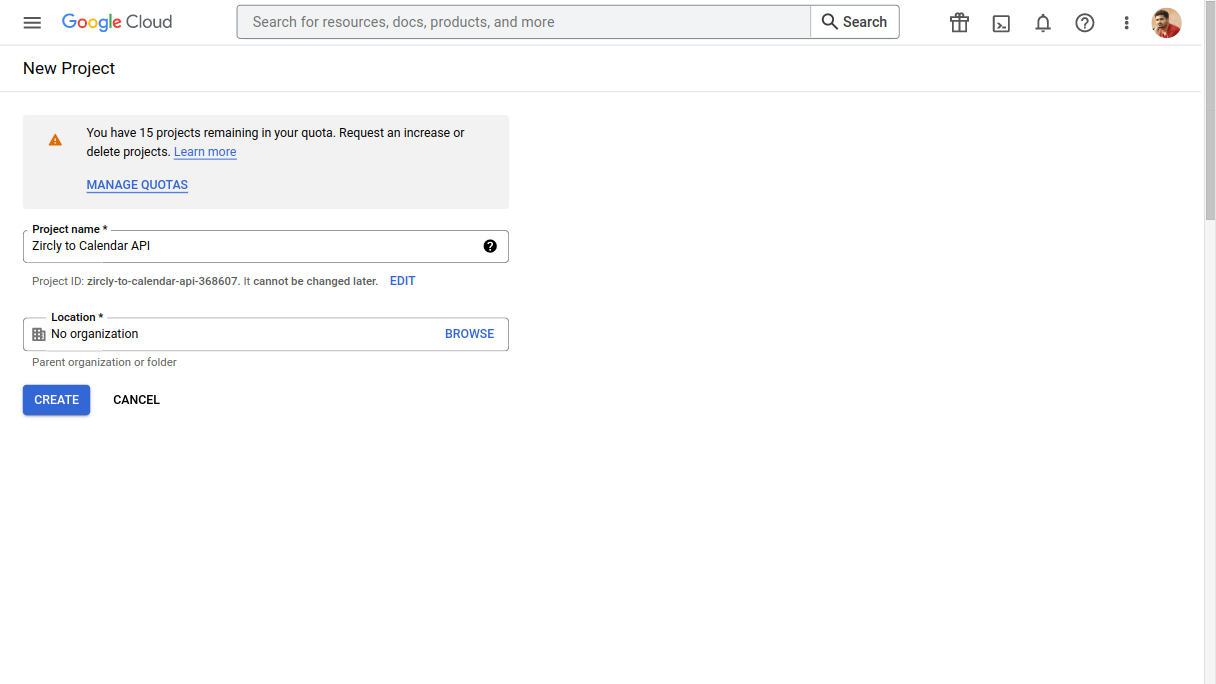
Task: Follow the Learn more link
Action: (205, 152)
